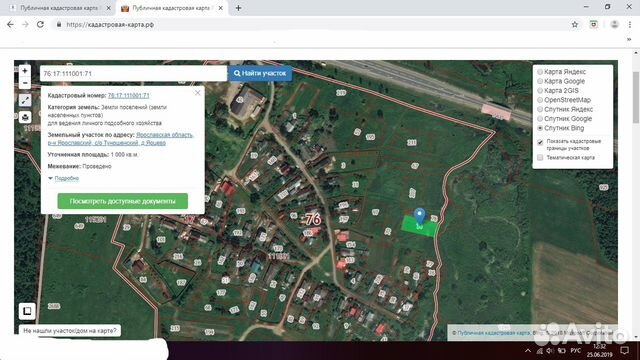This screenshot has height=360, width=640.
Task: Zoom out the map with minus button
Action: (25, 83)
